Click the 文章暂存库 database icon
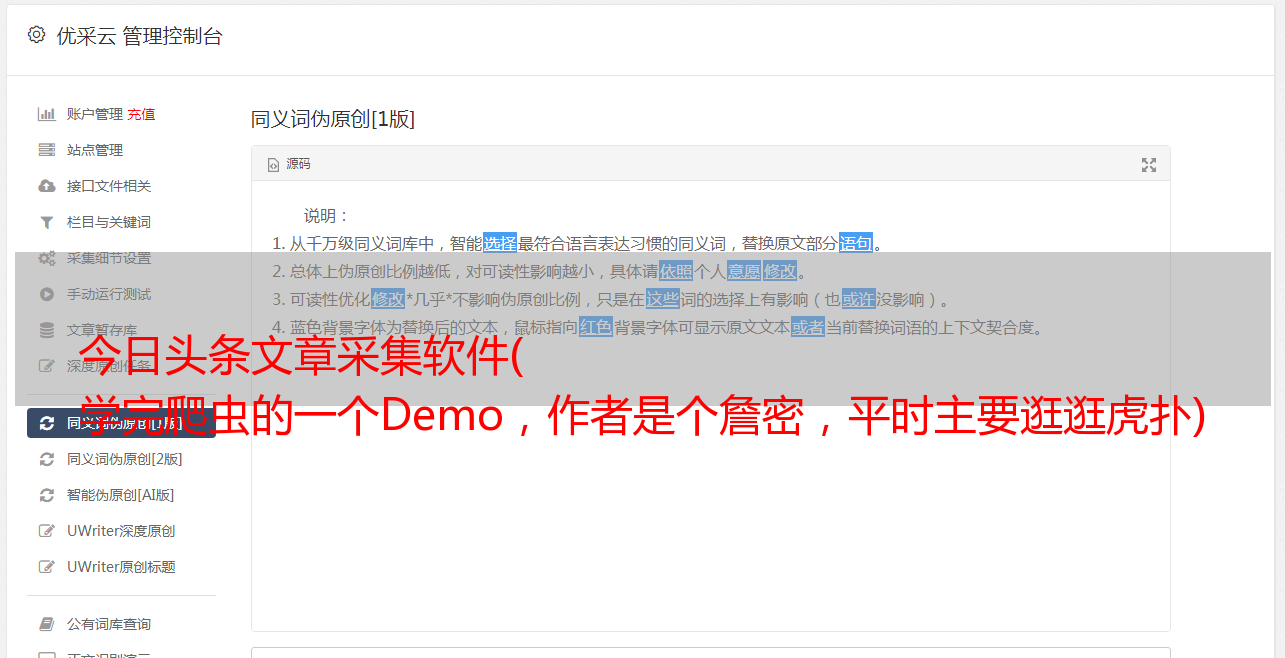The image size is (1285, 658). click(46, 330)
